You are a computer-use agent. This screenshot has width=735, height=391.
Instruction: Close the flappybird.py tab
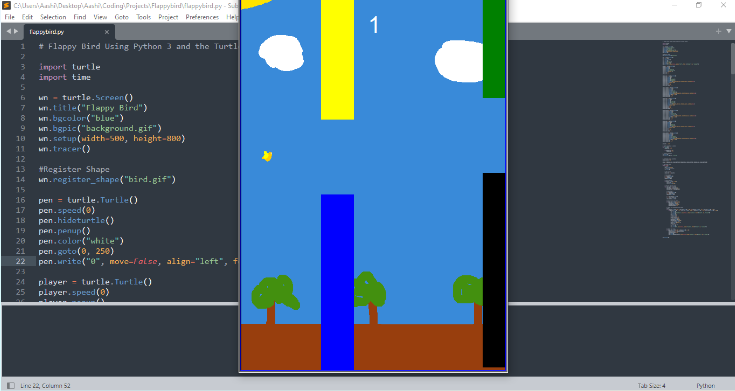tap(107, 32)
